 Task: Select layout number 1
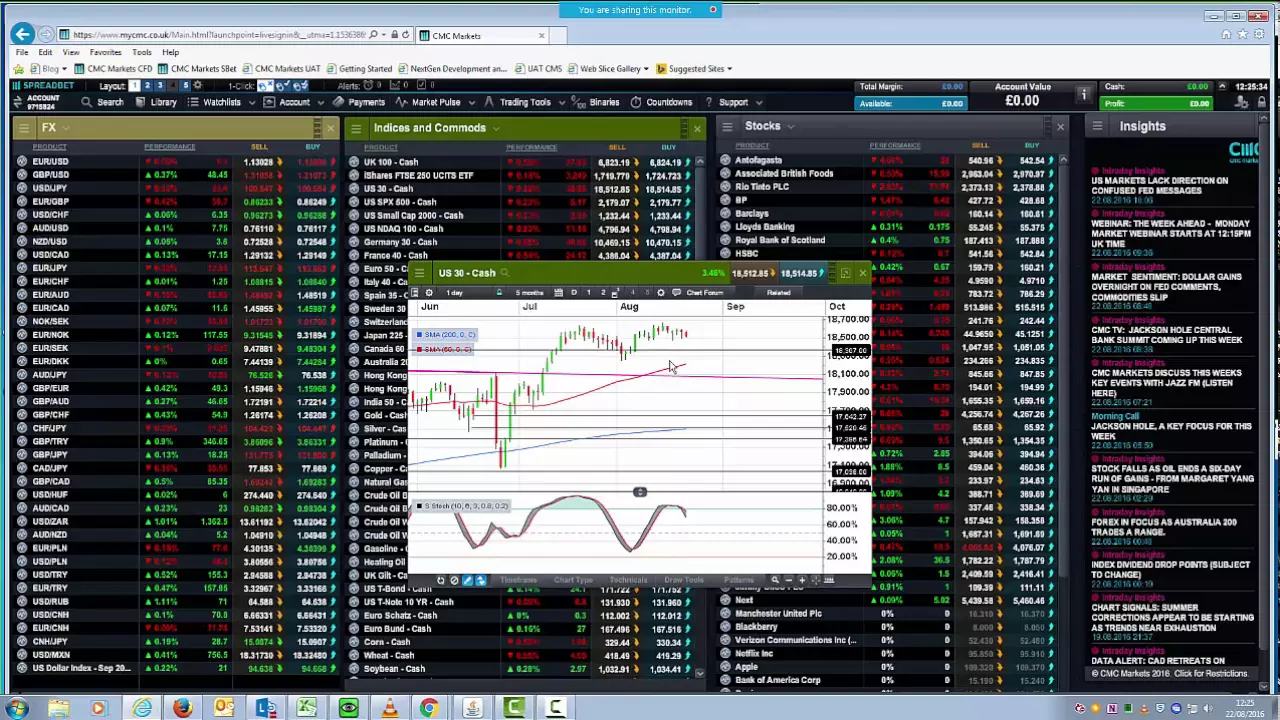(x=134, y=86)
